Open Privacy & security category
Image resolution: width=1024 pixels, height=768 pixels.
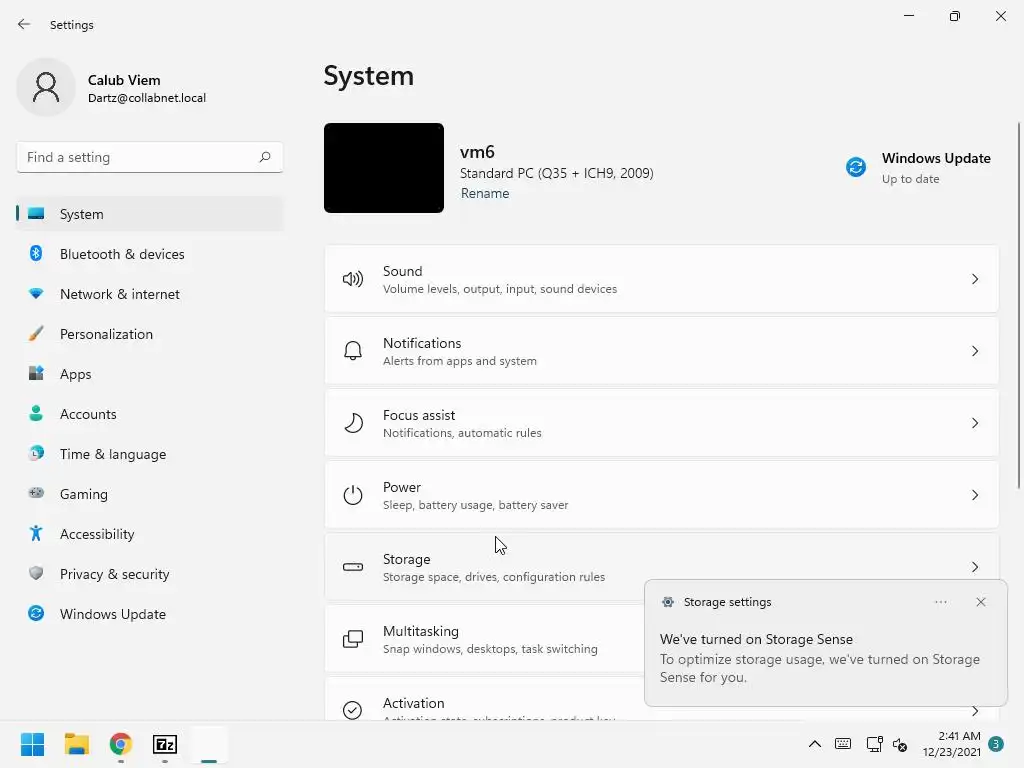[150, 574]
